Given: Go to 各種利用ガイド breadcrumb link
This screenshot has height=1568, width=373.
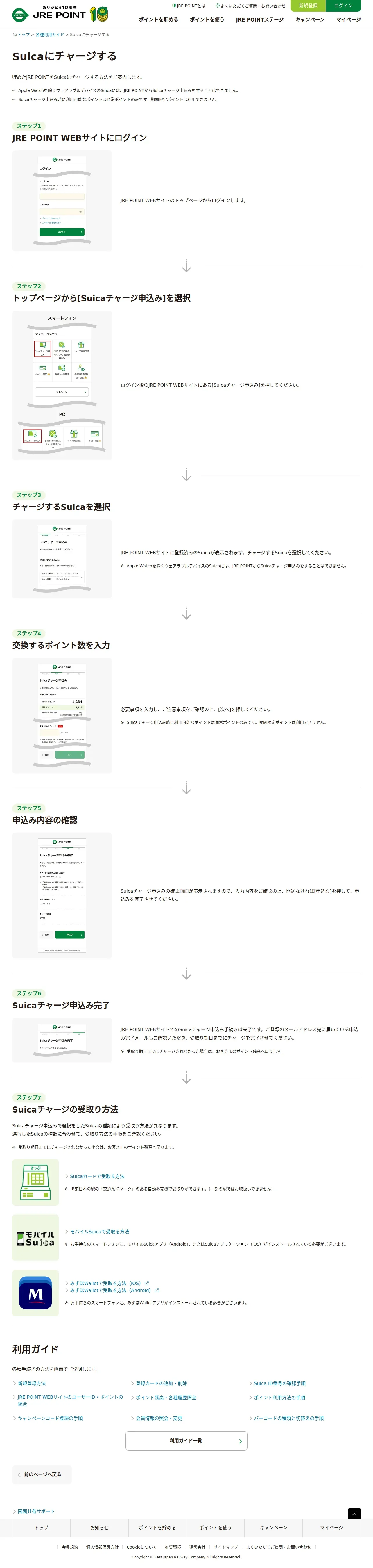Looking at the screenshot, I should coord(50,35).
